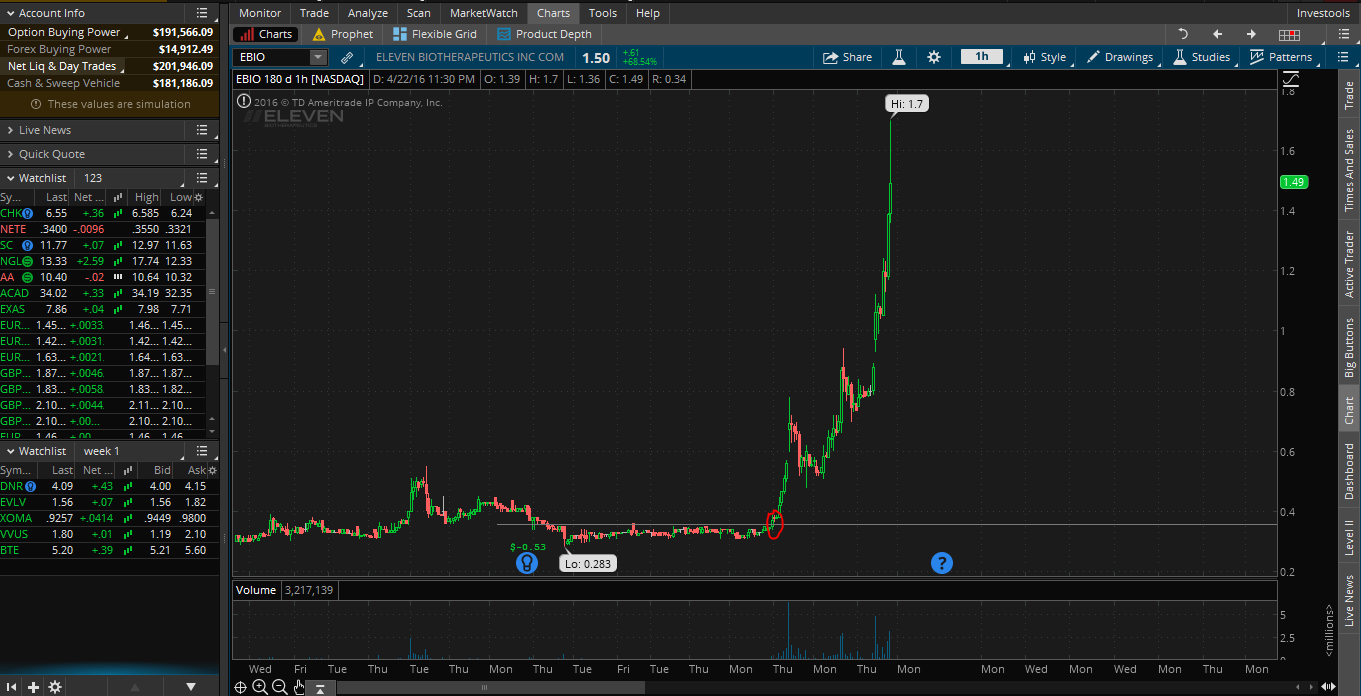This screenshot has height=696, width=1361.
Task: Open the Active Trader side tab
Action: tap(1349, 264)
